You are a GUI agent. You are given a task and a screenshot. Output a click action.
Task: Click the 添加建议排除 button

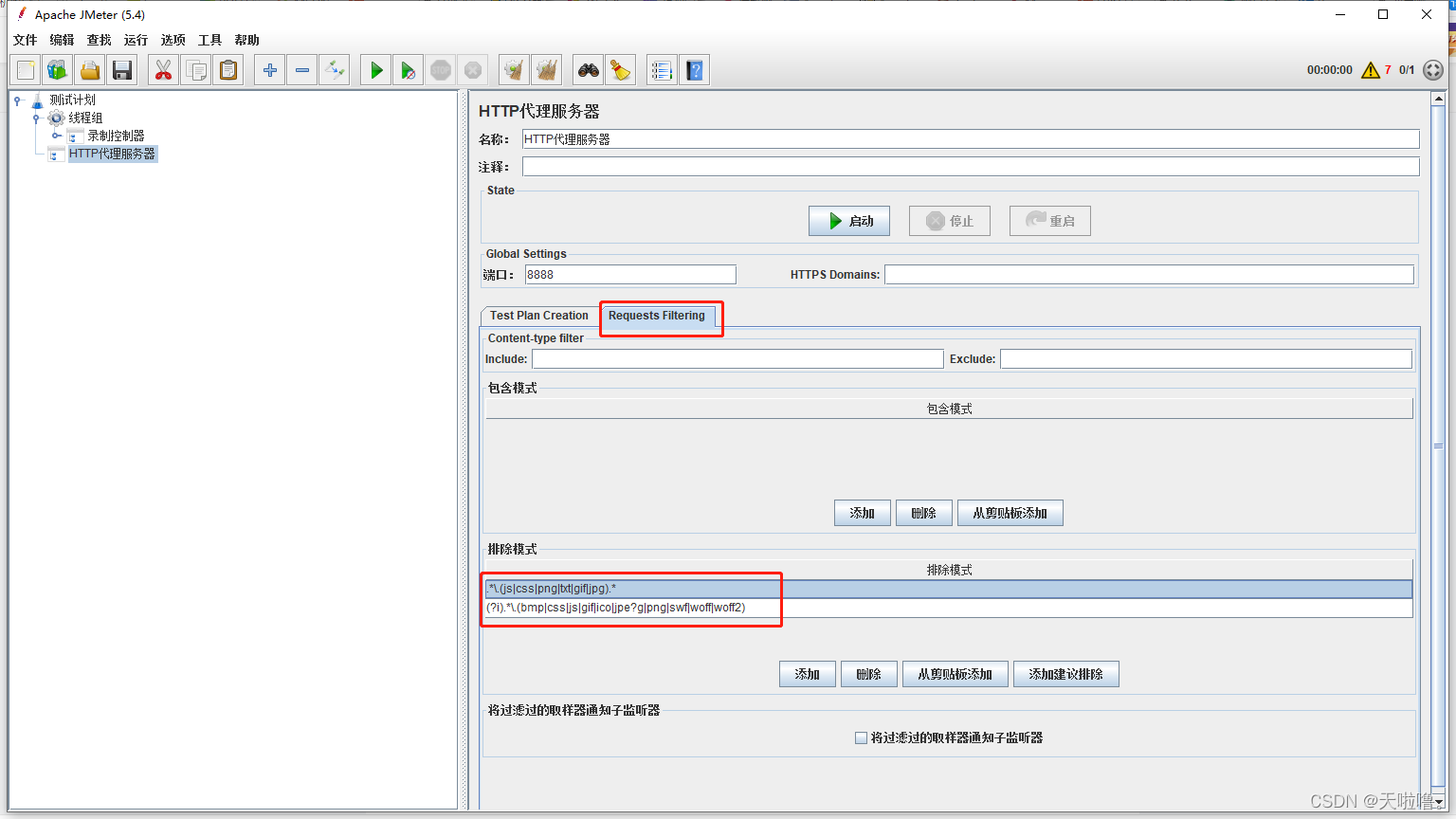point(1066,674)
